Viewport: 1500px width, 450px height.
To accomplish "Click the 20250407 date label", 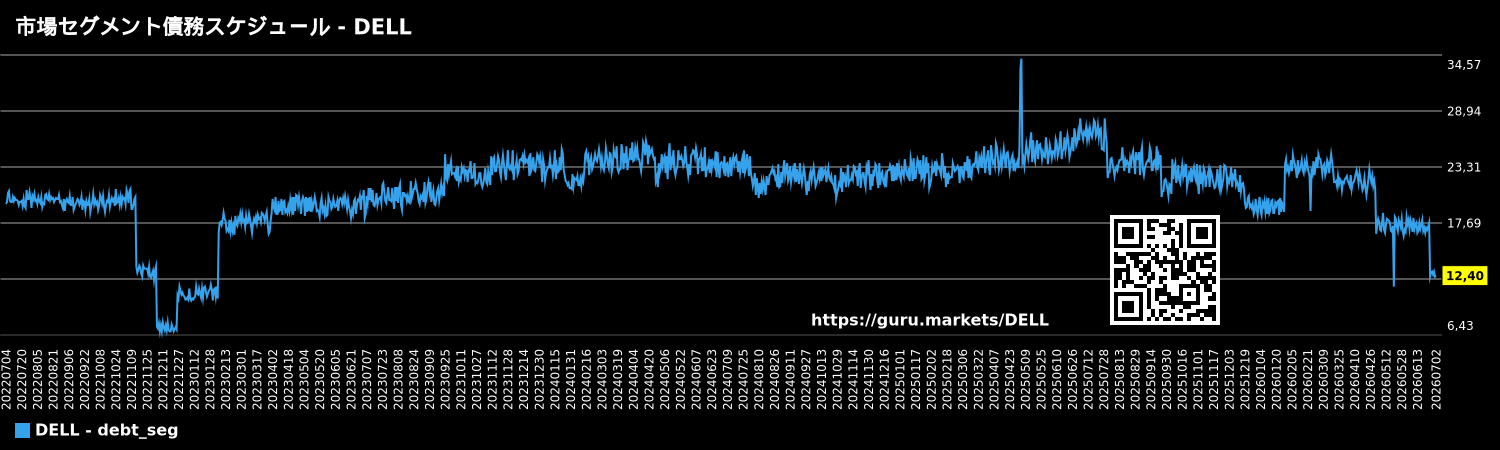I will point(993,378).
